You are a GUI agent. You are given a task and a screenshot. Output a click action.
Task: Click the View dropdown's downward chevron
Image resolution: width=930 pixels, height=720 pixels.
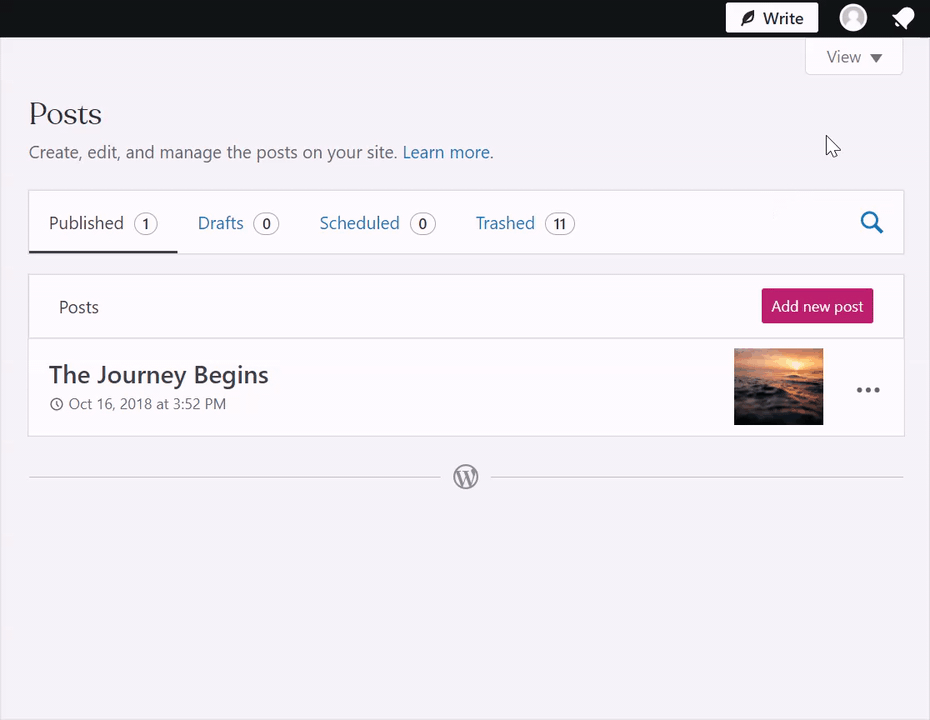(876, 57)
